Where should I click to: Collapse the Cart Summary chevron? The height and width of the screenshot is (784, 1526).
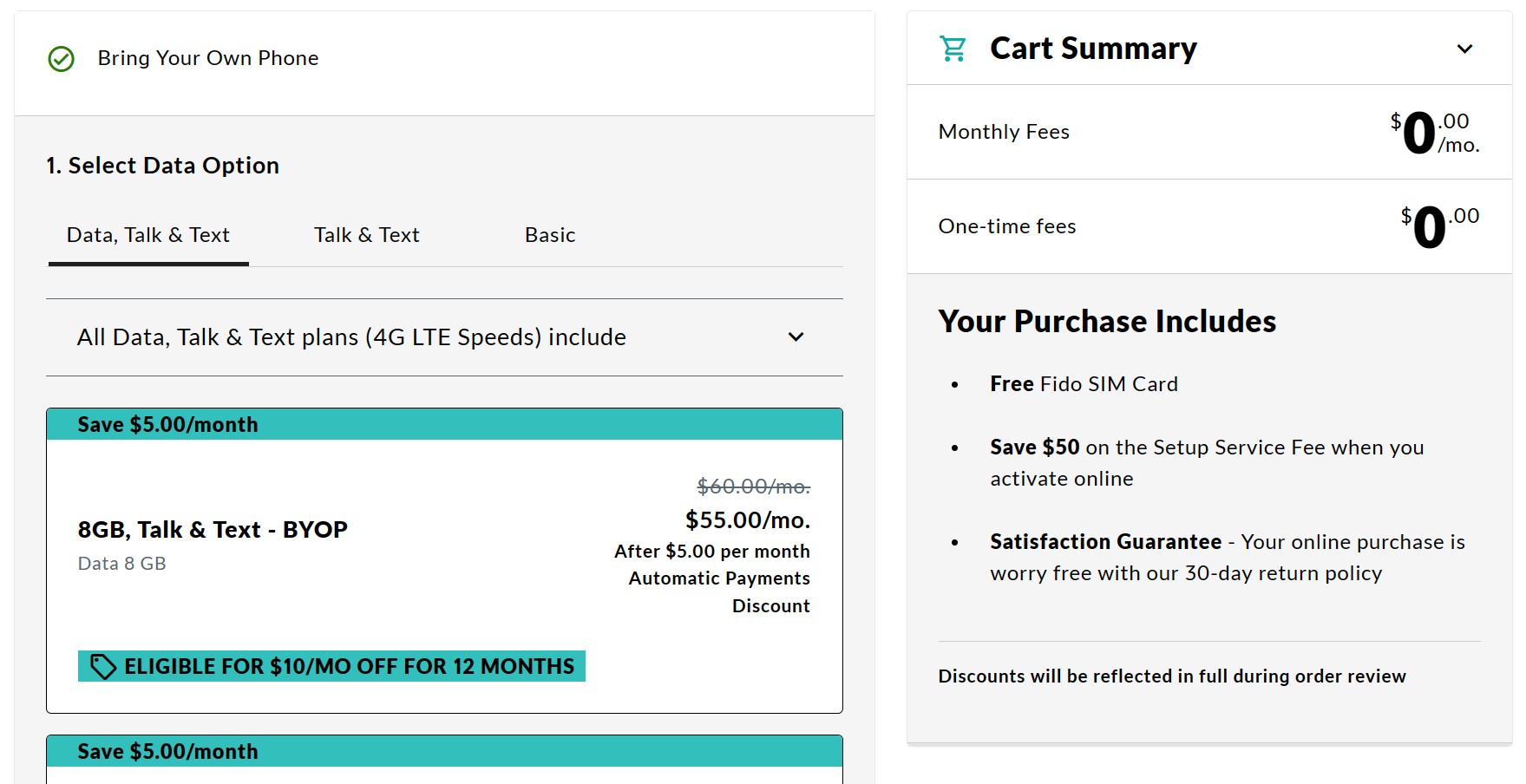click(1464, 49)
